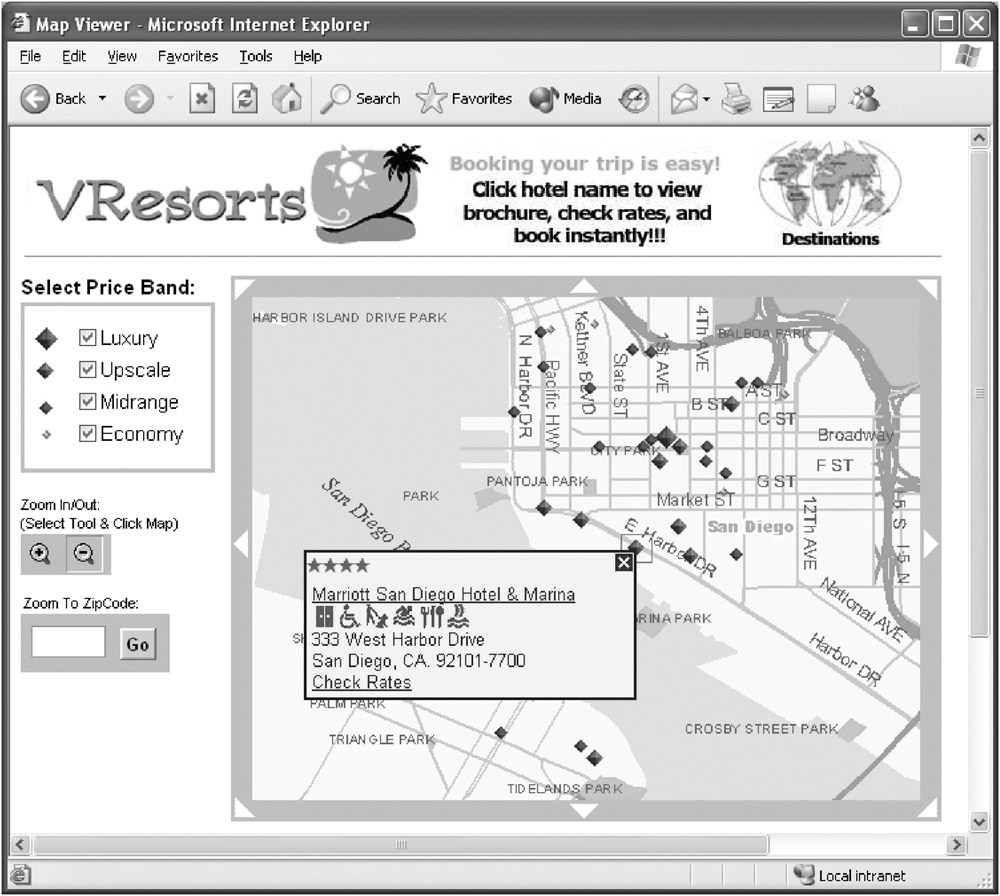The width and height of the screenshot is (1000, 896).
Task: Open Marriott San Diego Hotel & Marina link
Action: click(443, 594)
